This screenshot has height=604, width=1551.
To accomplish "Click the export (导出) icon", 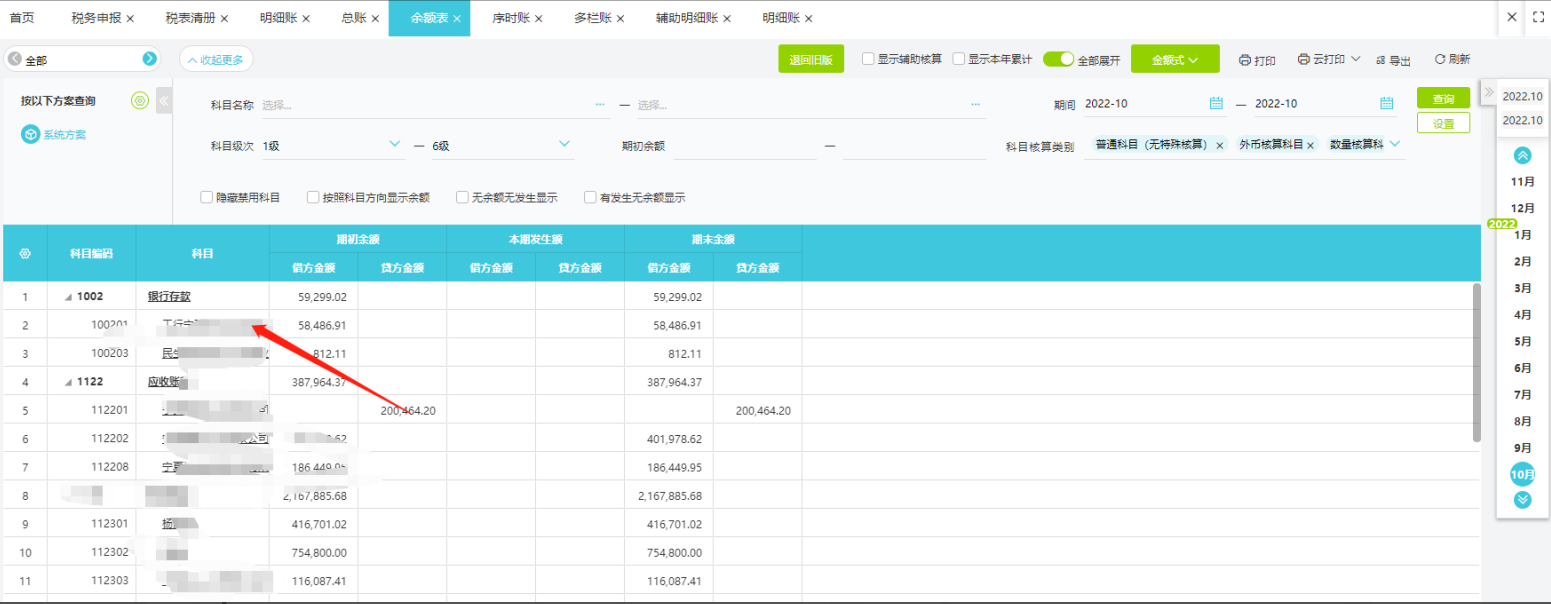I will [x=1381, y=61].
